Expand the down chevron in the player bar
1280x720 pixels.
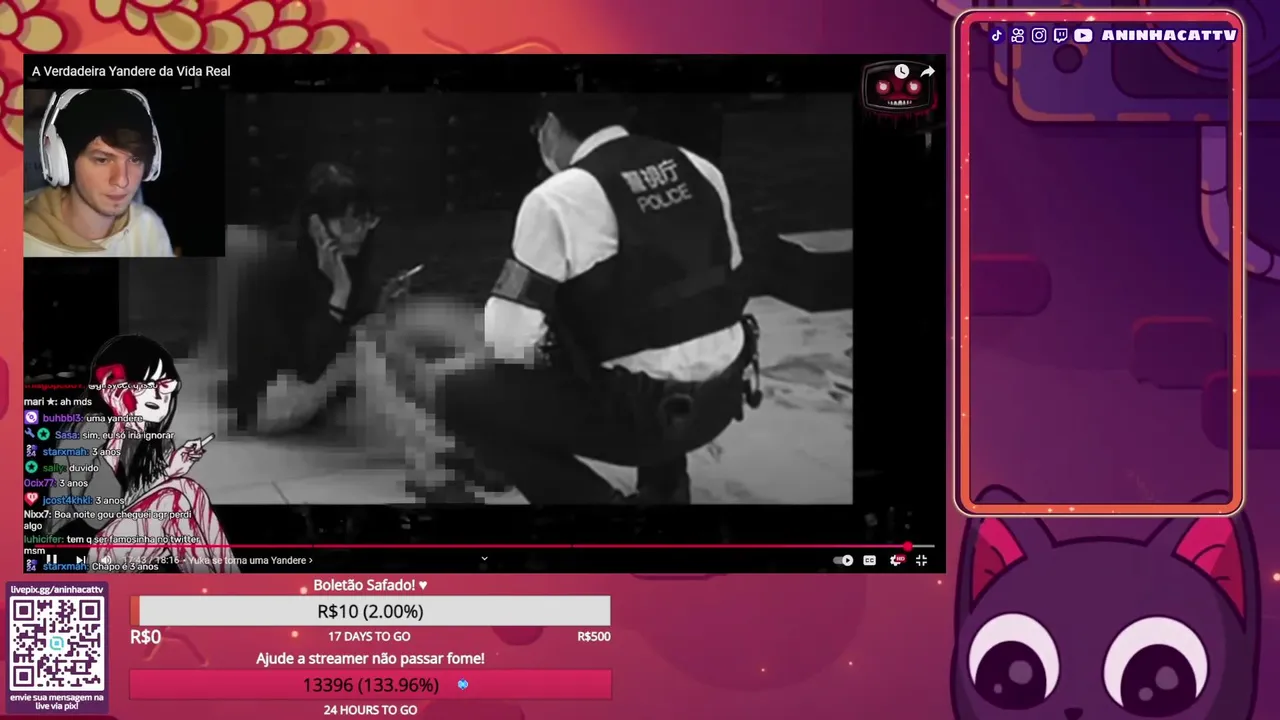484,560
